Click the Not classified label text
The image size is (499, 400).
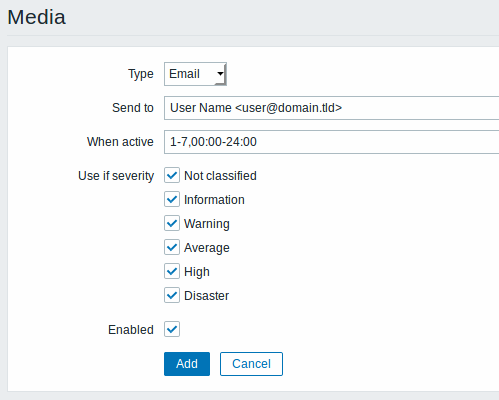tap(220, 176)
